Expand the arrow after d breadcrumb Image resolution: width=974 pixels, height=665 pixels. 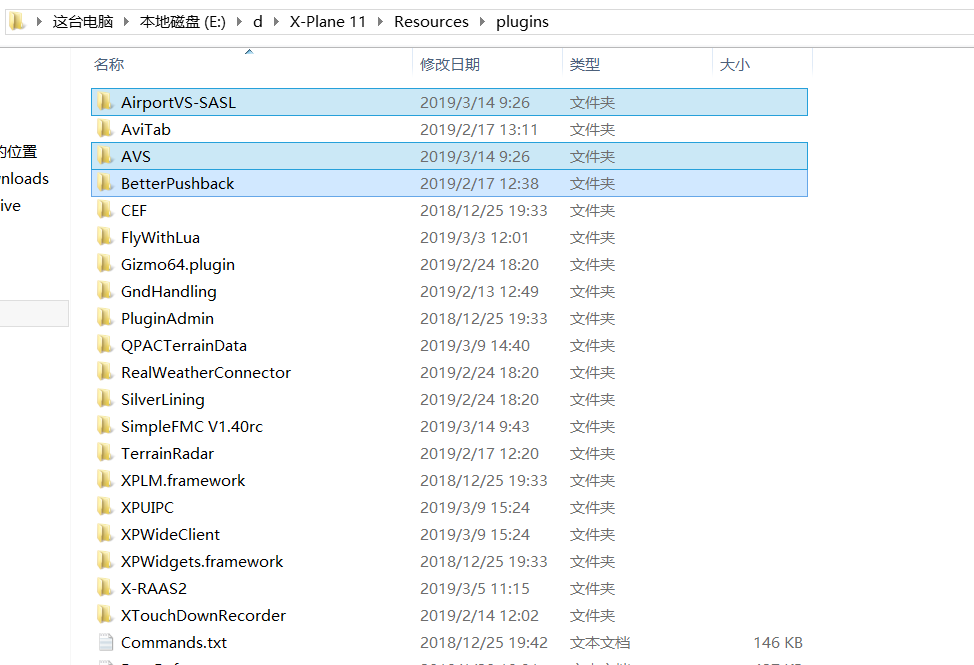(276, 22)
